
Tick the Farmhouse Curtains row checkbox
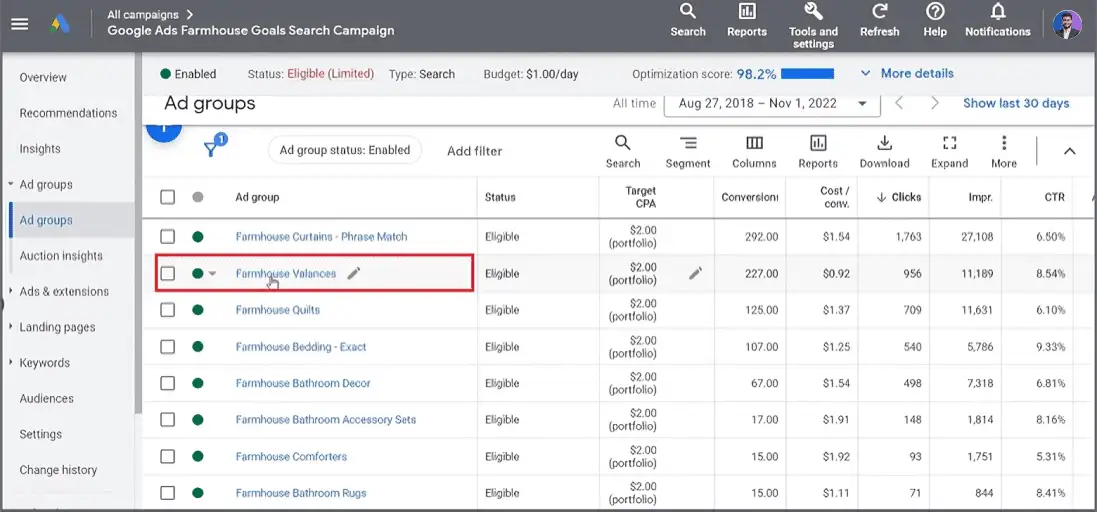[x=168, y=237]
